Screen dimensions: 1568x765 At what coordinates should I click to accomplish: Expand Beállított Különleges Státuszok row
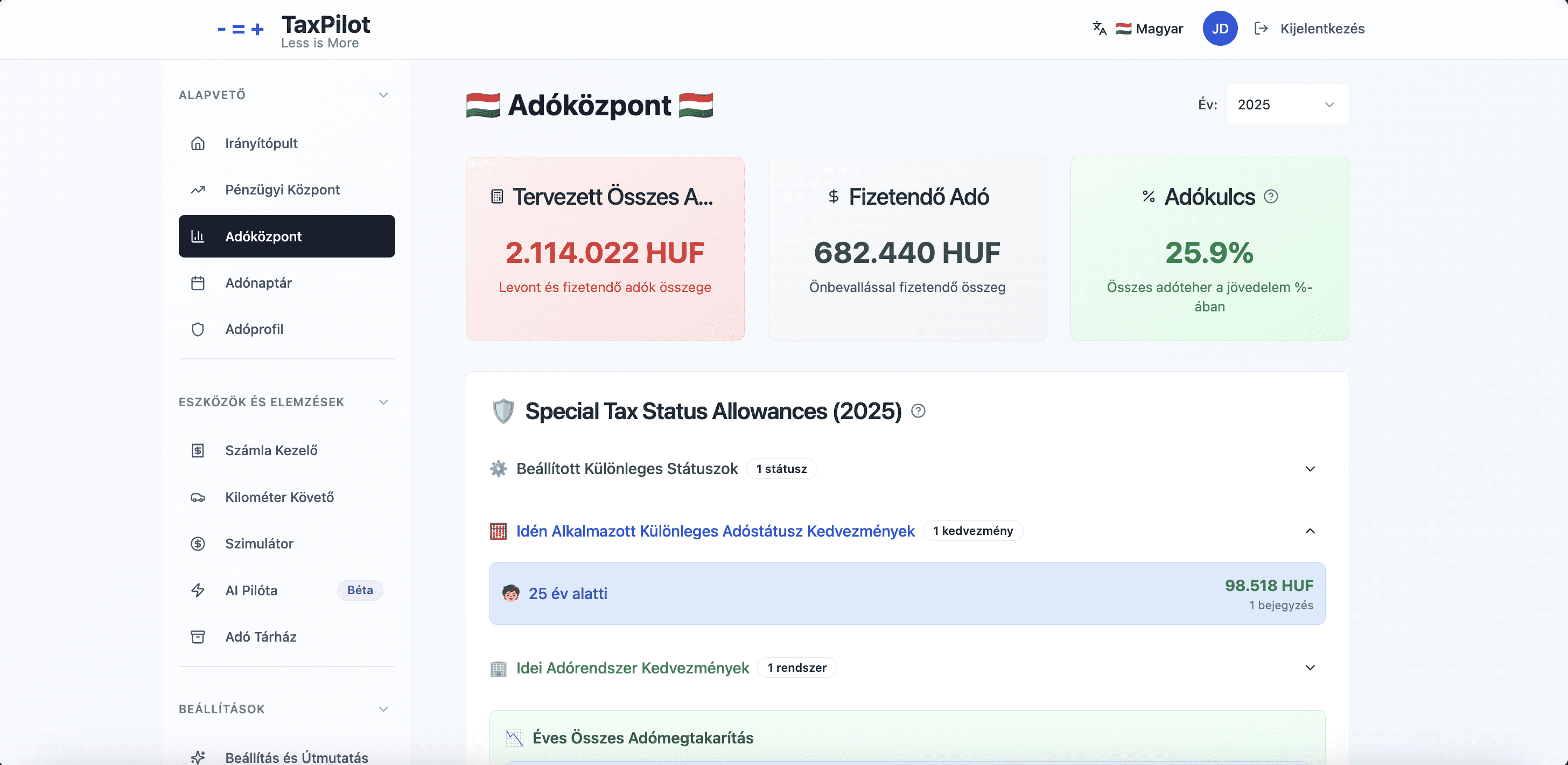click(1310, 469)
